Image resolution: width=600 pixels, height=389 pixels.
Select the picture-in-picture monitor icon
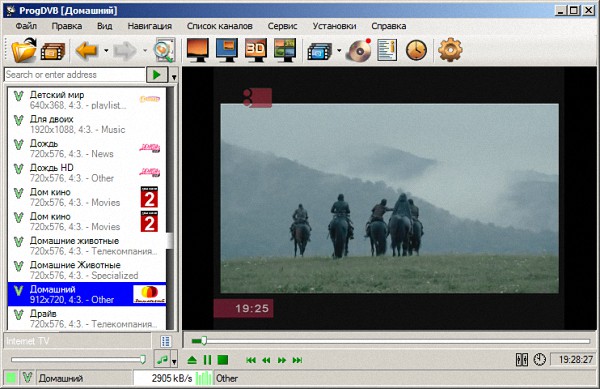227,50
